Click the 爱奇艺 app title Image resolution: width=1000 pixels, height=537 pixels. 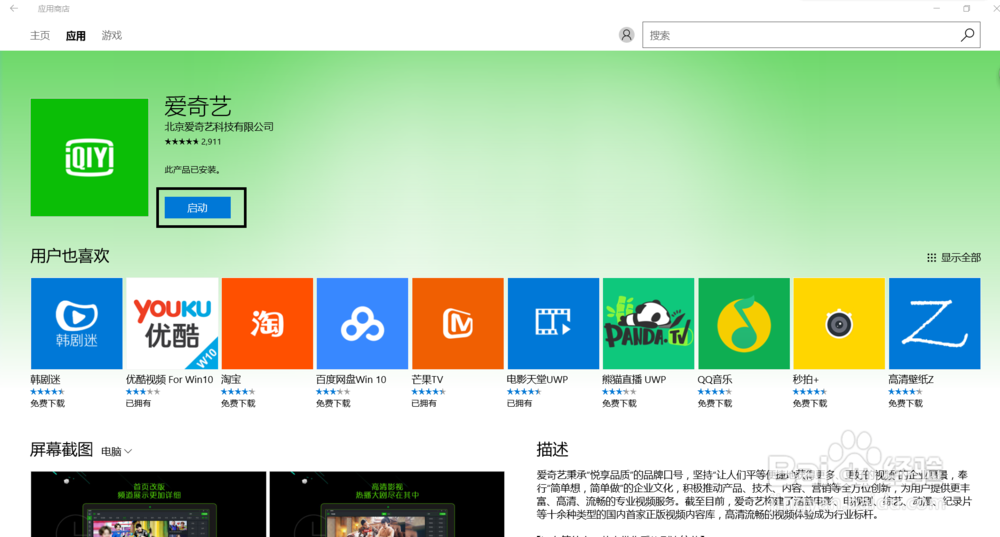198,106
